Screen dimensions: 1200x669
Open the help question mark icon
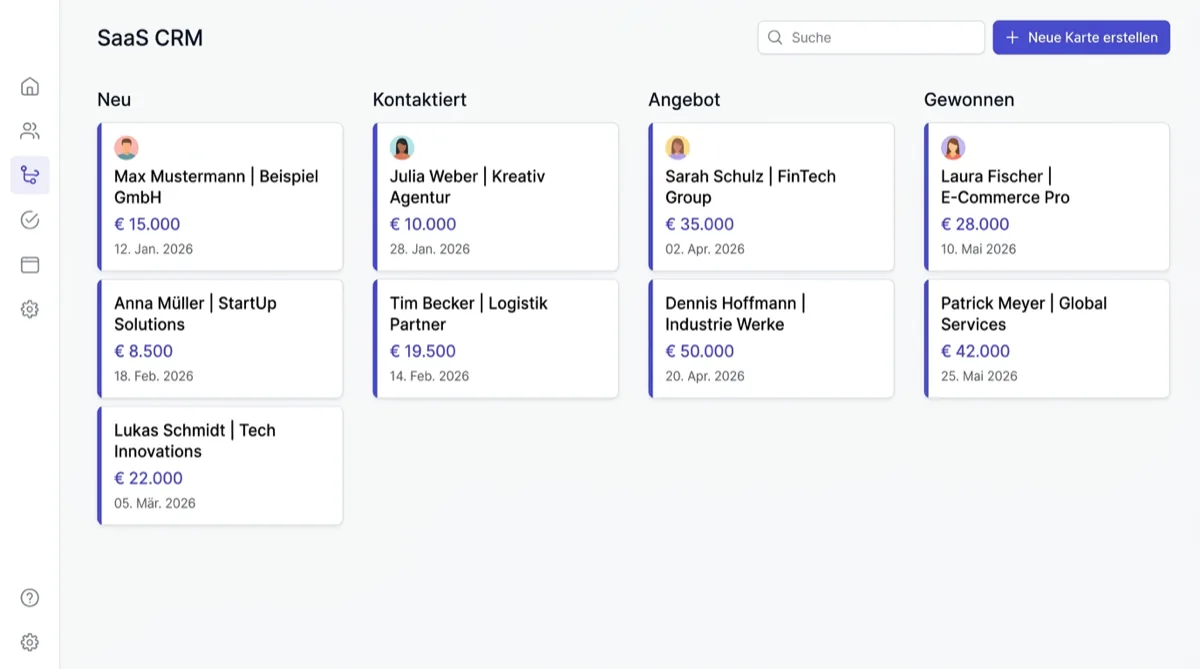coord(30,598)
